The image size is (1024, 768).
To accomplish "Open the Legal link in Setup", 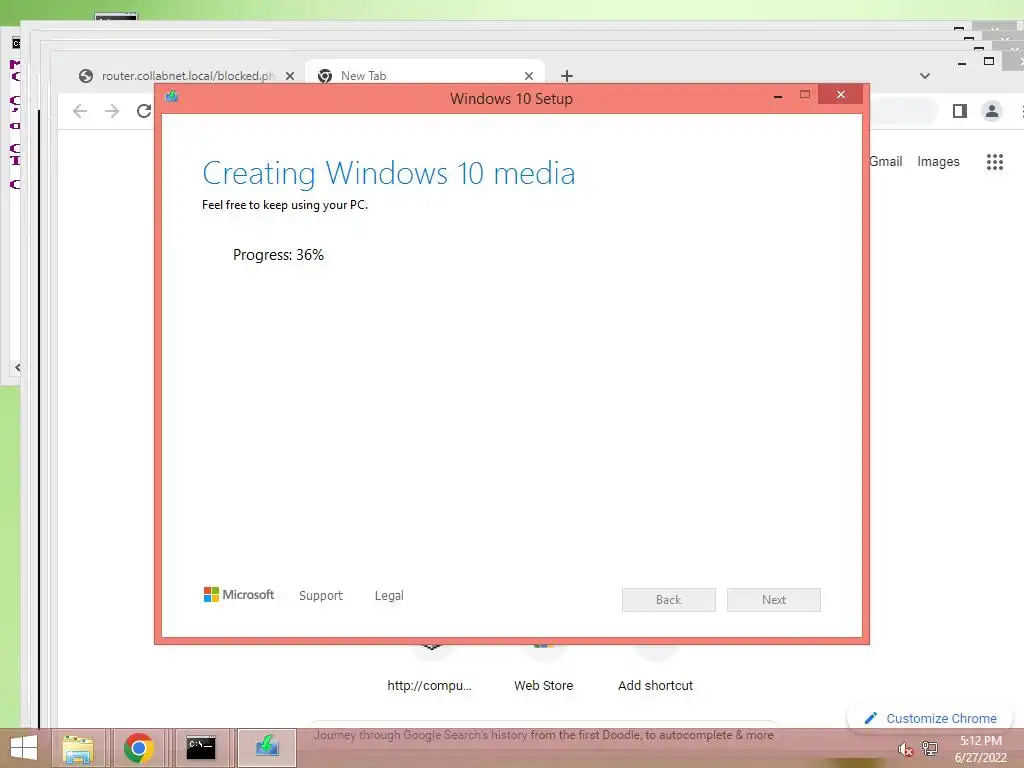I will 389,596.
